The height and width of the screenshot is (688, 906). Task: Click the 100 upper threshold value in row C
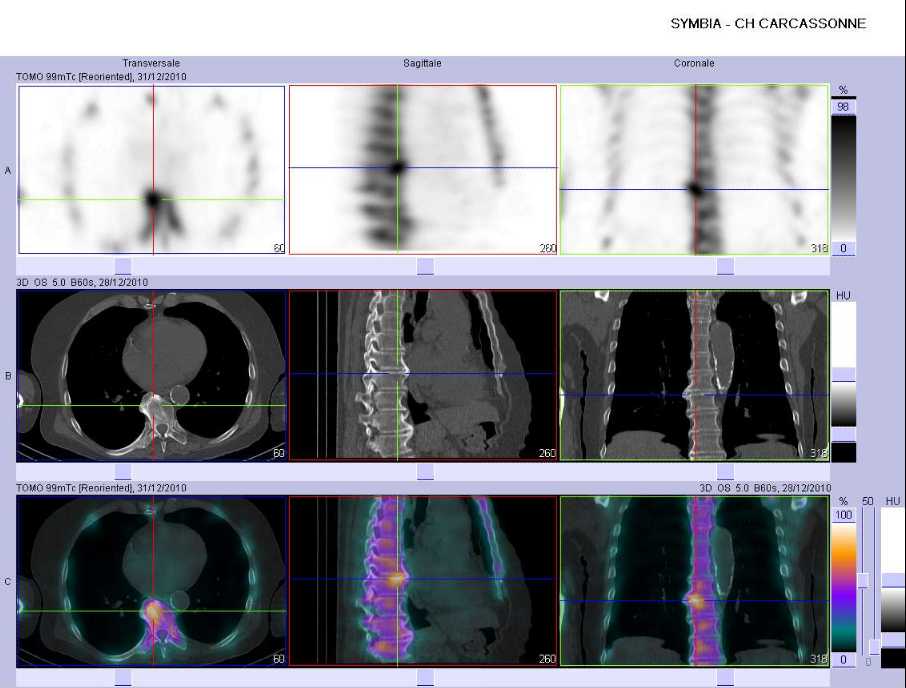(844, 515)
